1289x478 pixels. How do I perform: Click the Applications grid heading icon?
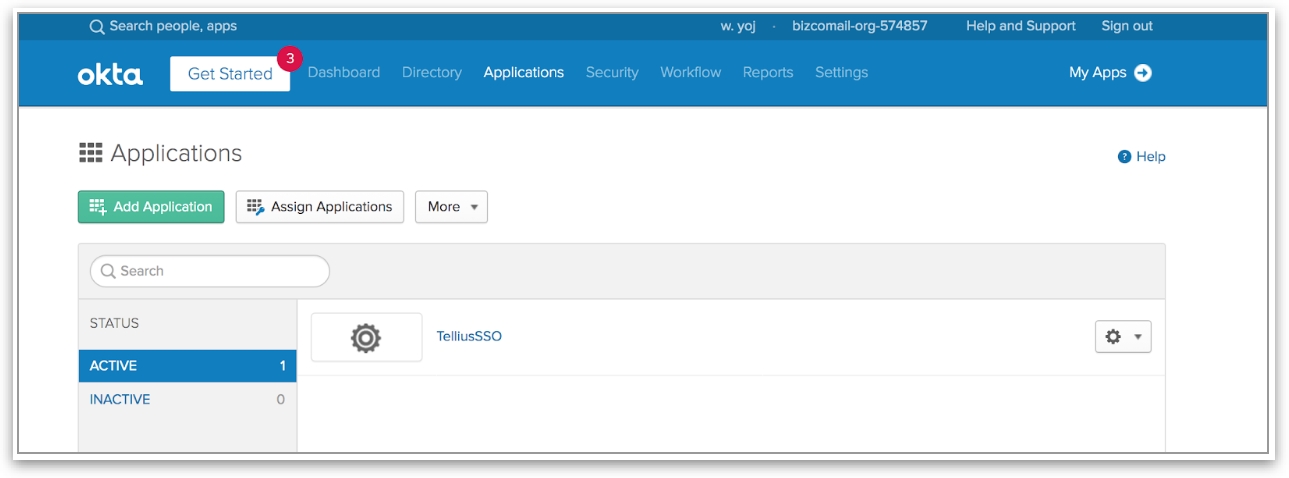click(90, 153)
